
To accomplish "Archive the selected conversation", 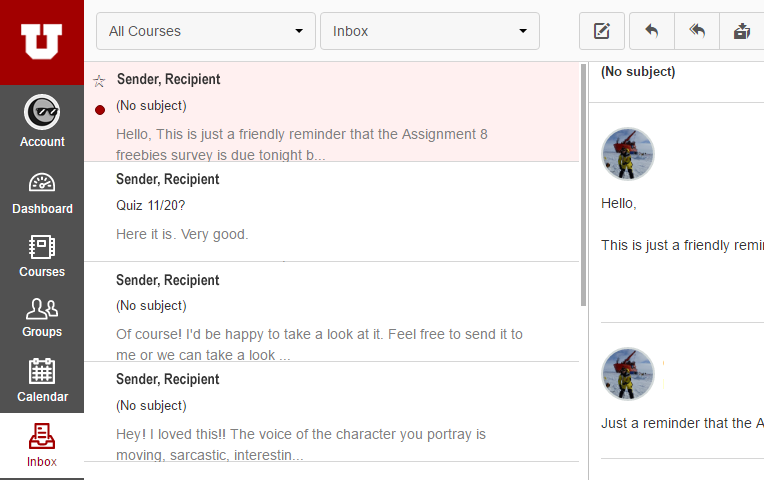I will tap(742, 31).
